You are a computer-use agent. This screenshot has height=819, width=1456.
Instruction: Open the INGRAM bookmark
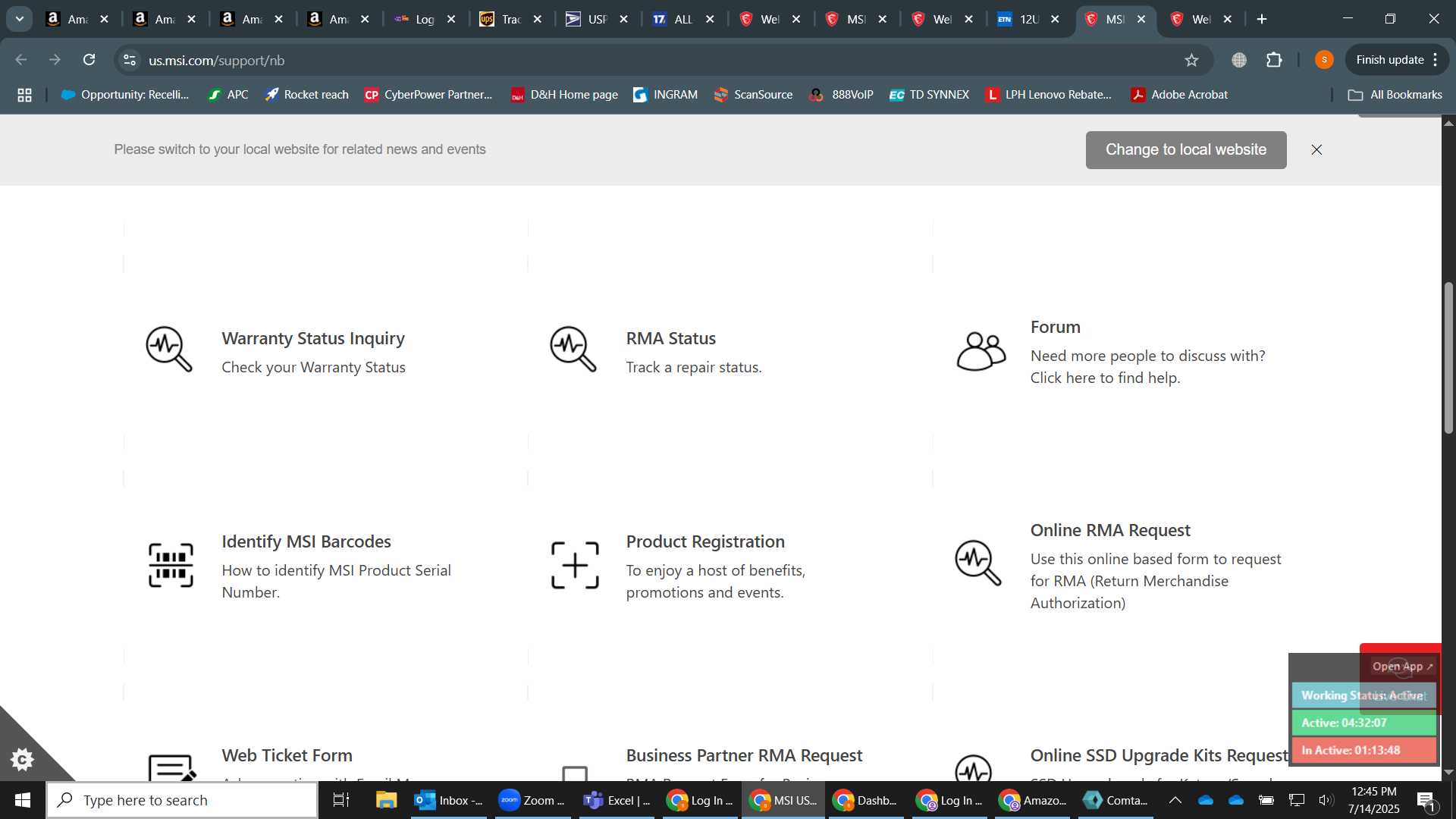tap(665, 95)
